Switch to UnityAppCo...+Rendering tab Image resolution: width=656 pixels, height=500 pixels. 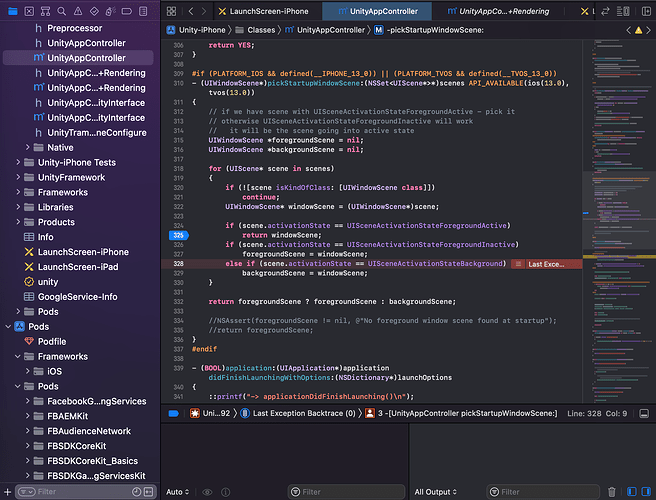(x=499, y=11)
